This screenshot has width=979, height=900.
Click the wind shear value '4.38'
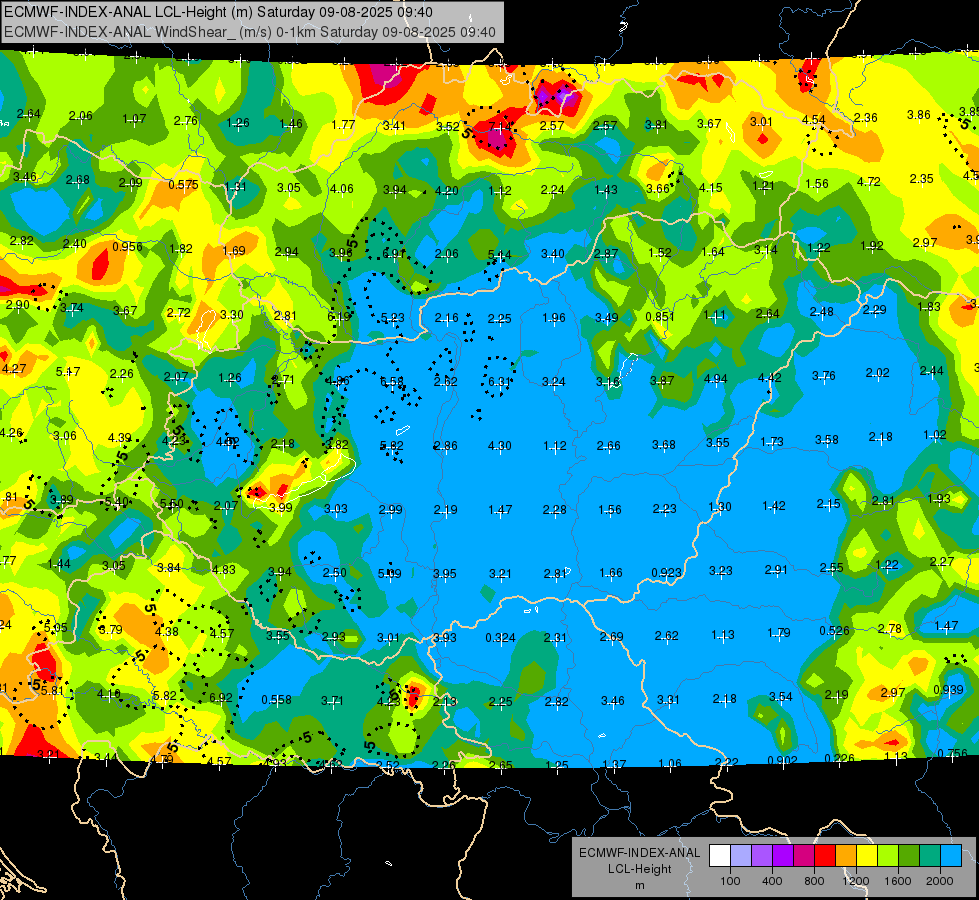167,631
